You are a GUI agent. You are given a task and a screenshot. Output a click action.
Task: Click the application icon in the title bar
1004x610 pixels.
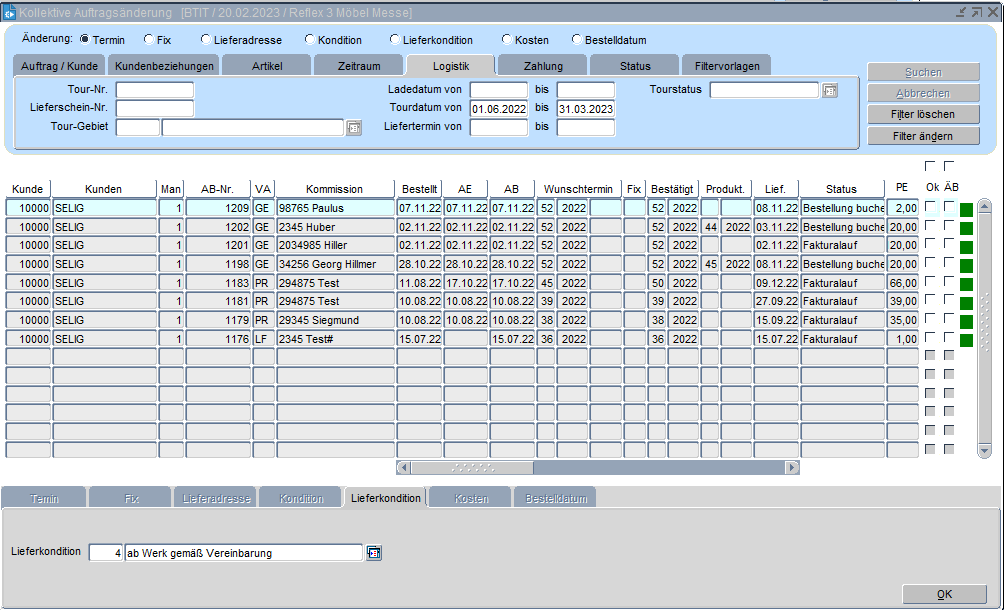pos(9,12)
